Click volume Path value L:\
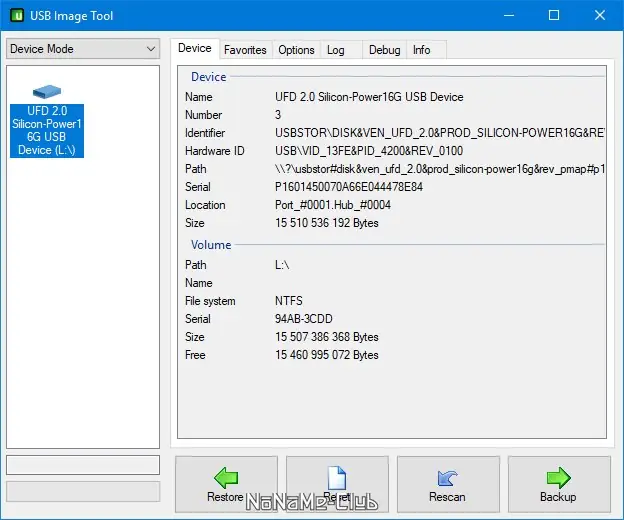Viewport: 624px width, 520px height. click(282, 265)
